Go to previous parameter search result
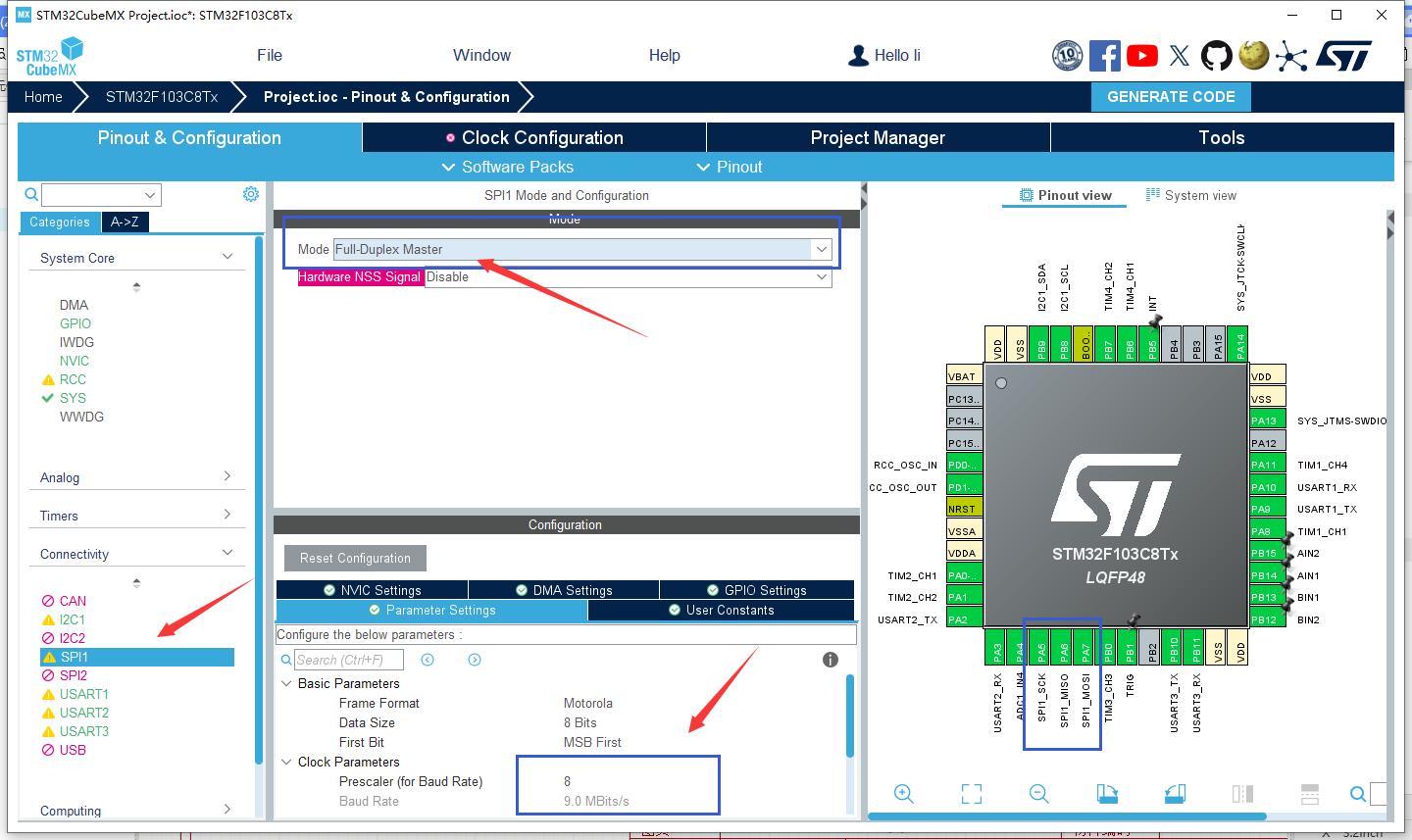Image resolution: width=1412 pixels, height=840 pixels. point(428,660)
